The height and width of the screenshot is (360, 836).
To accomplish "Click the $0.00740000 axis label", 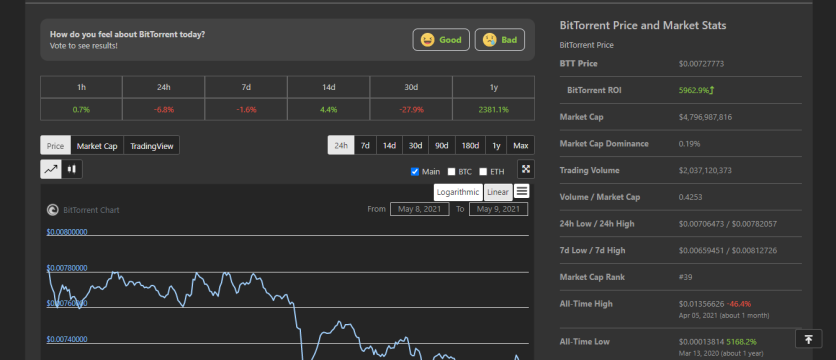I will click(67, 339).
